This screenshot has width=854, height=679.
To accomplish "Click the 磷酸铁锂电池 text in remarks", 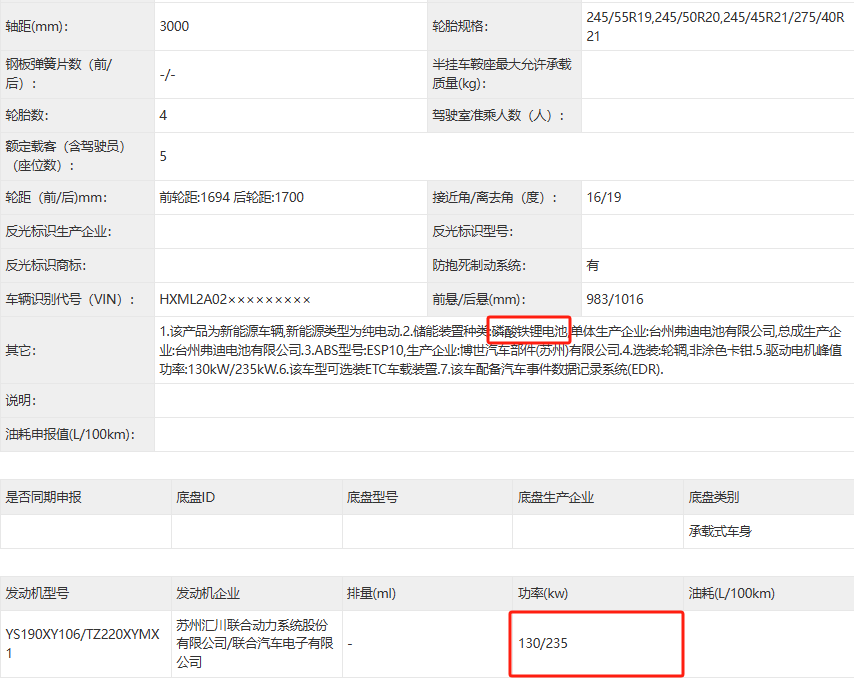I will pyautogui.click(x=529, y=331).
